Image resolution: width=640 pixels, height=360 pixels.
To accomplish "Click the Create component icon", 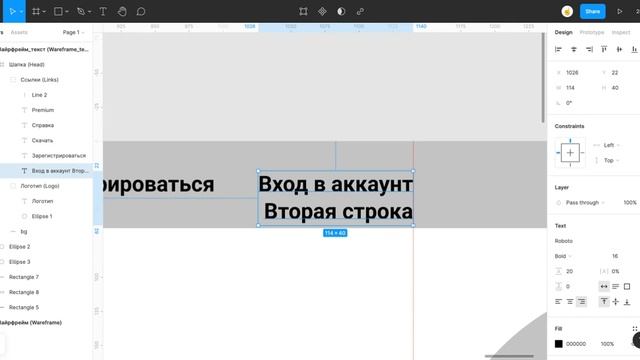I will point(322,11).
